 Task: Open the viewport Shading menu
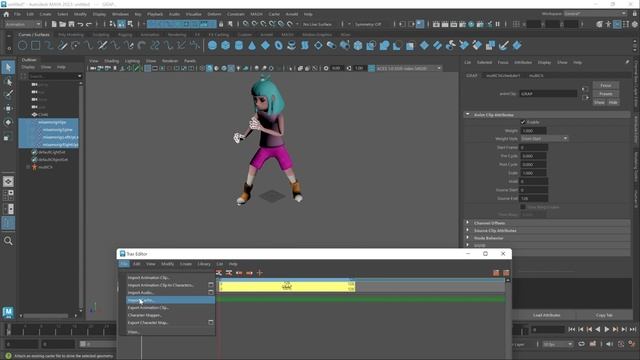[x=111, y=61]
